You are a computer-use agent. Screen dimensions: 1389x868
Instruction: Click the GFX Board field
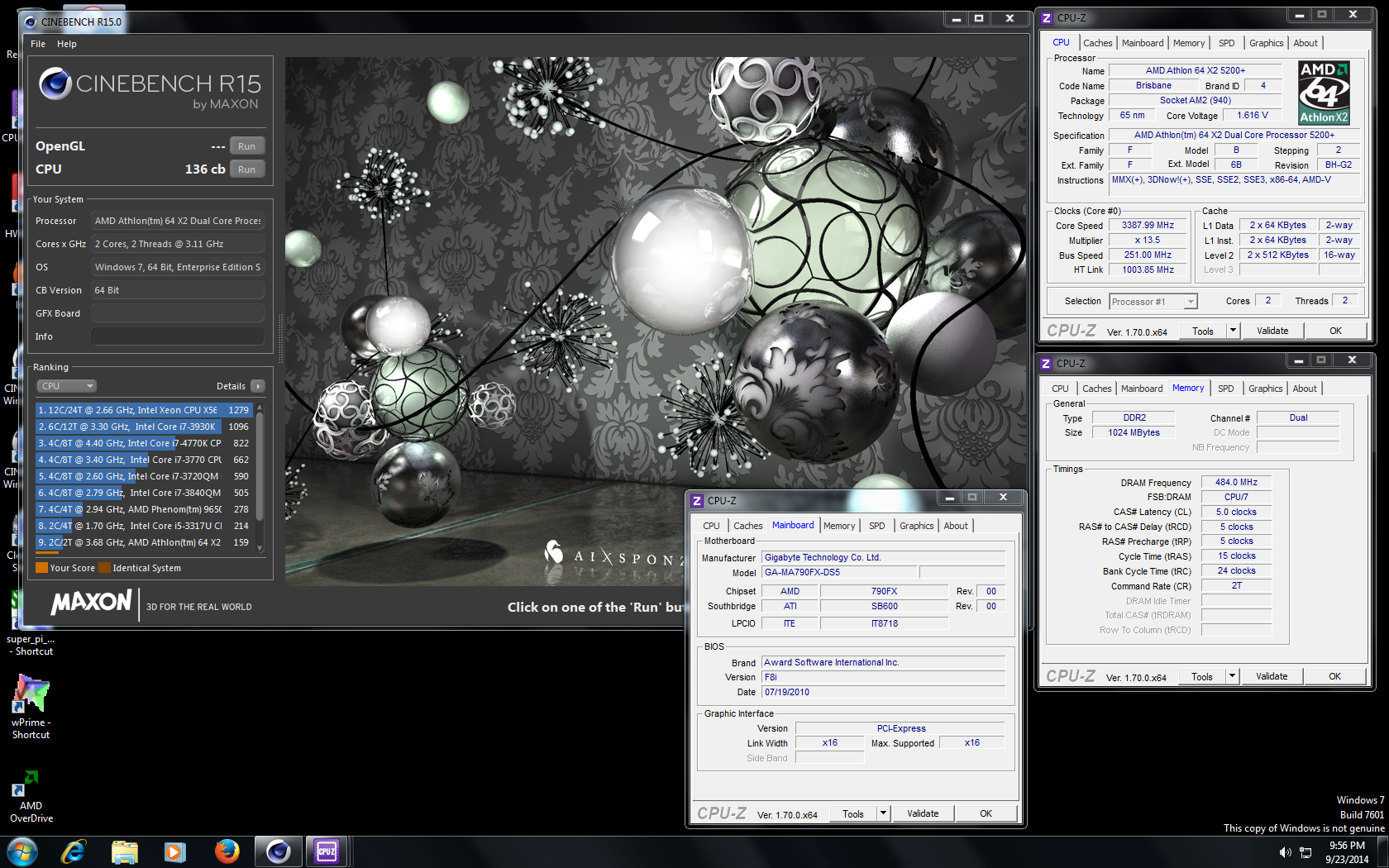pyautogui.click(x=178, y=313)
